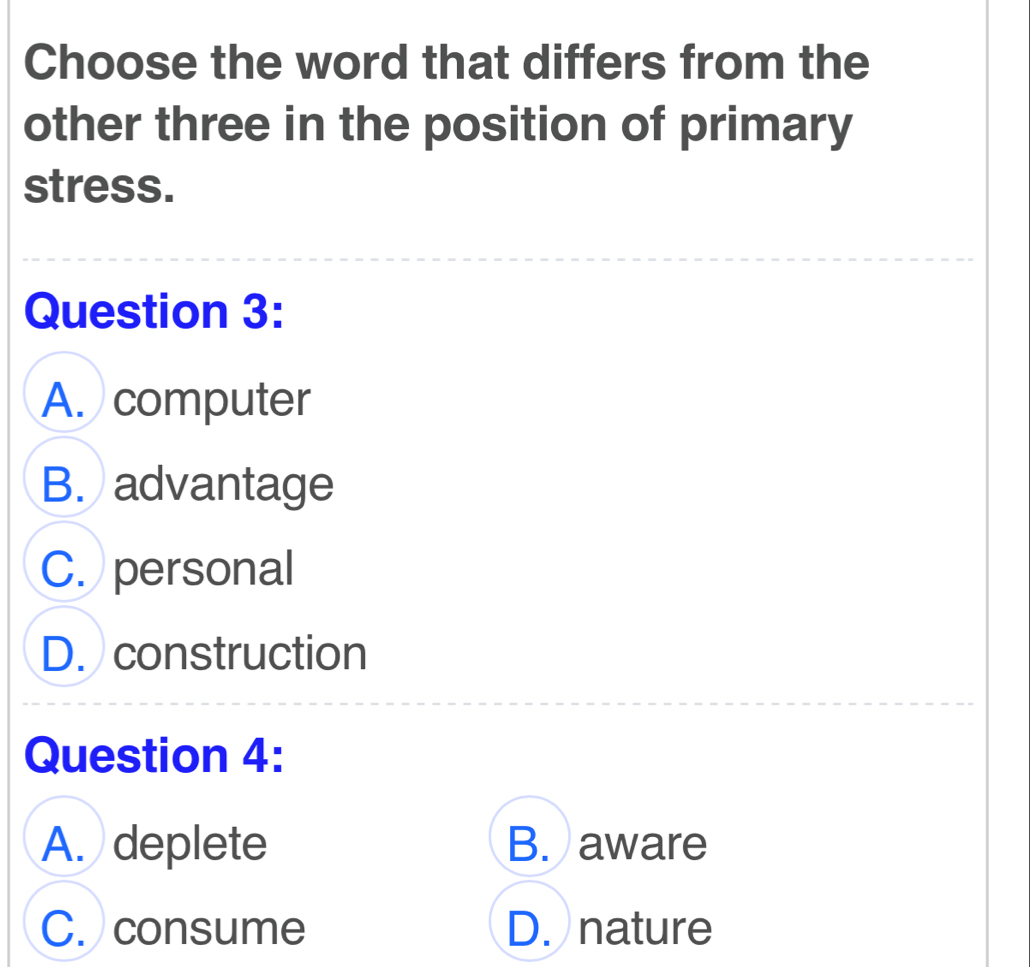Choose option B circle for aware

[531, 845]
